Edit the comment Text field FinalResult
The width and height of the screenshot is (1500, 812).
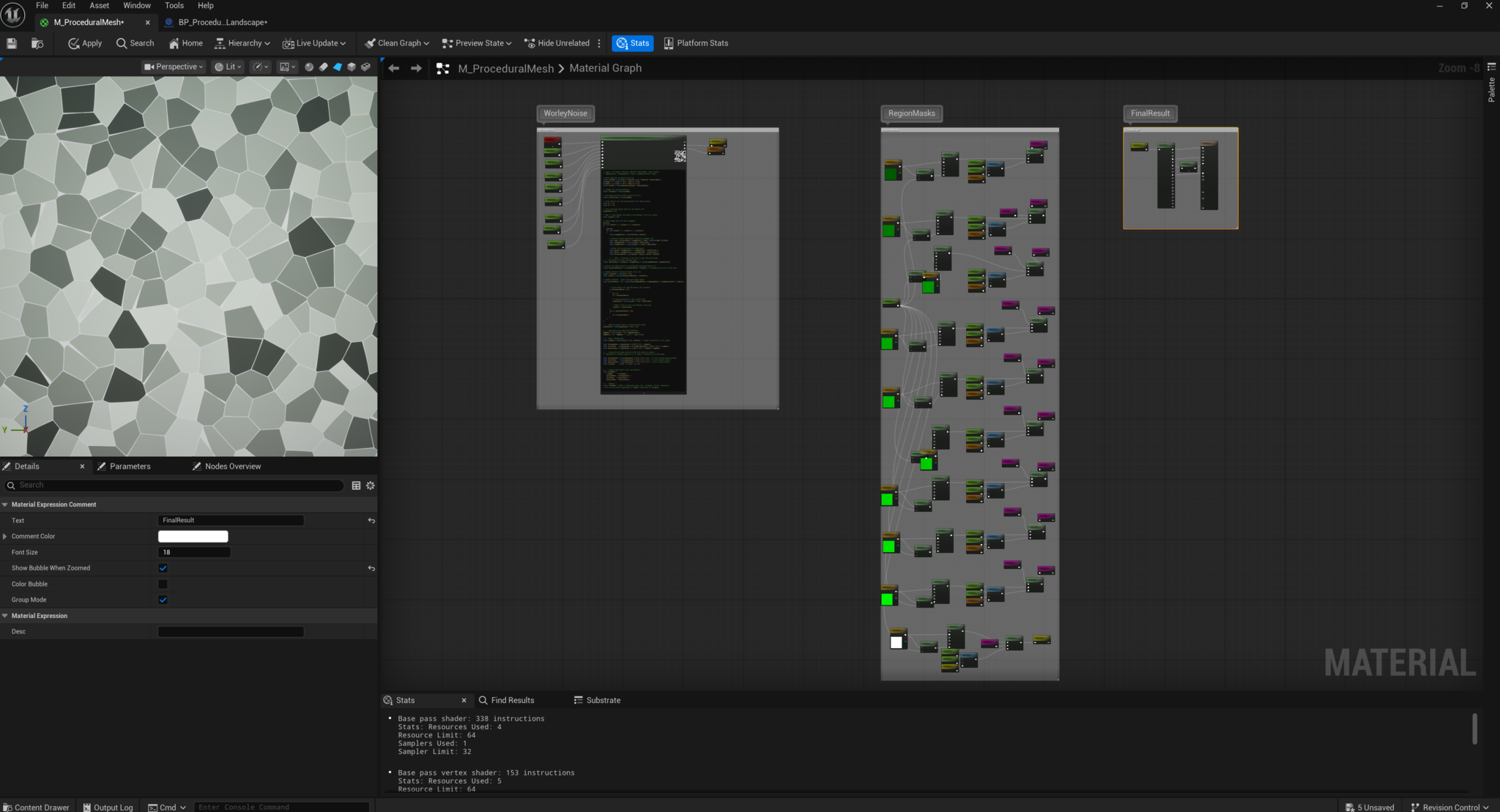tap(231, 521)
